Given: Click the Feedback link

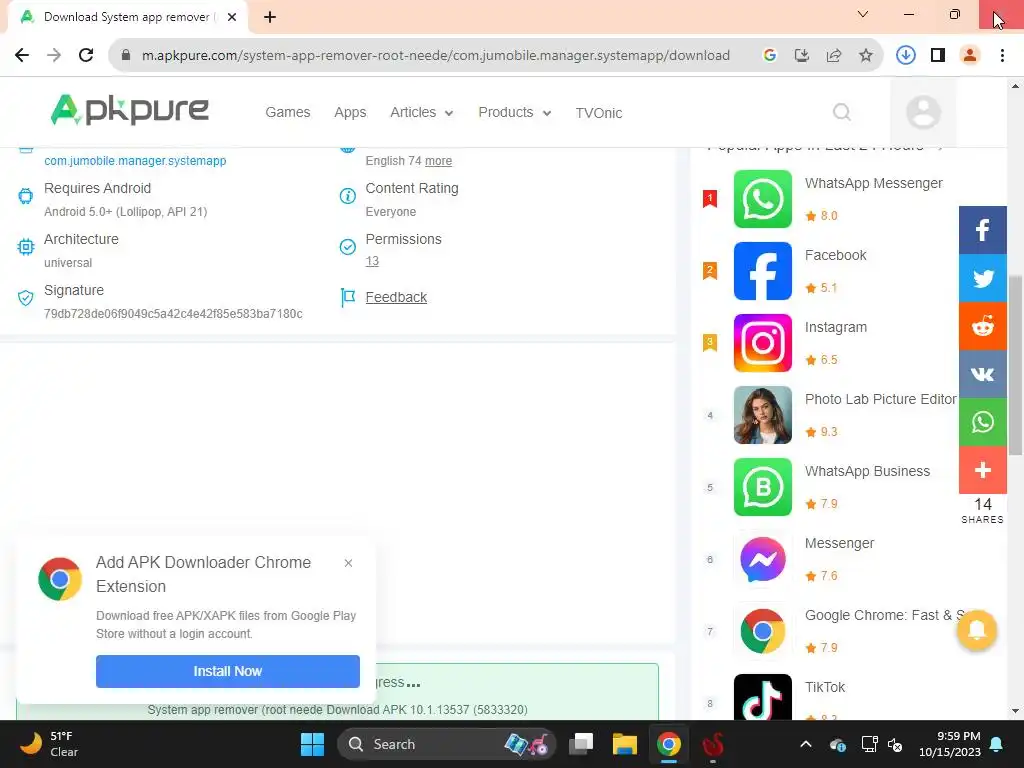Looking at the screenshot, I should click(396, 297).
